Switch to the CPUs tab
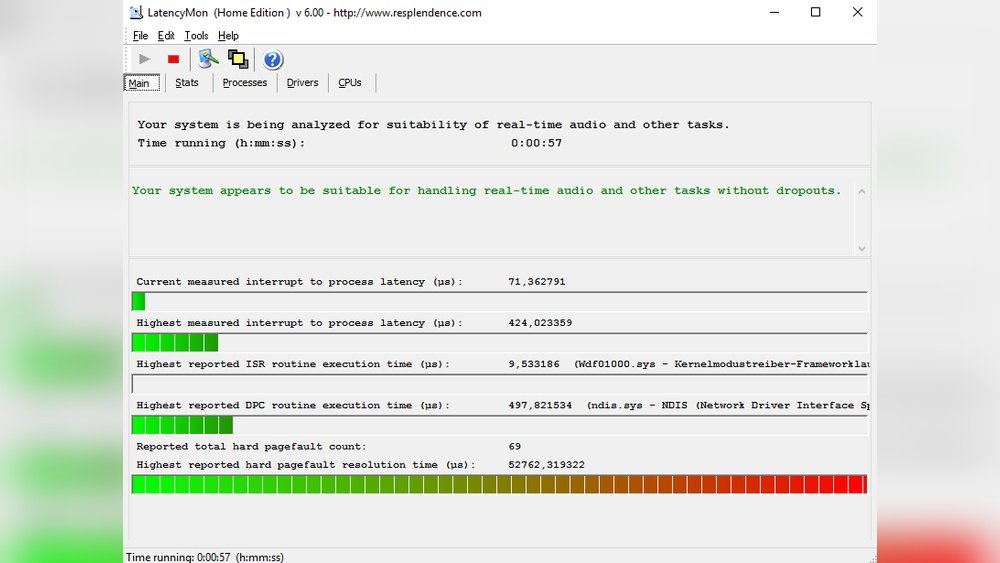This screenshot has width=1000, height=563. [349, 82]
